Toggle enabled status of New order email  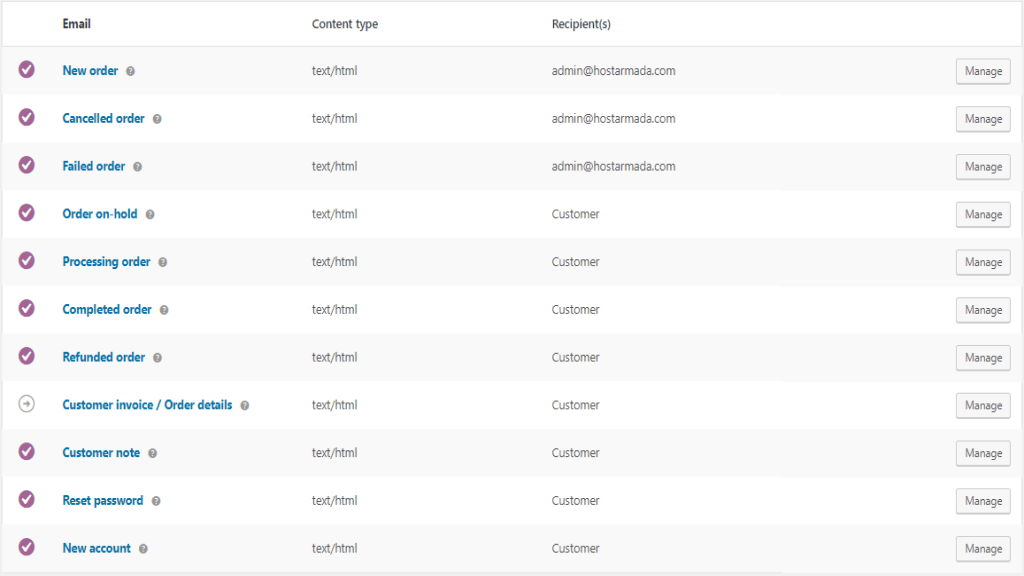tap(27, 70)
